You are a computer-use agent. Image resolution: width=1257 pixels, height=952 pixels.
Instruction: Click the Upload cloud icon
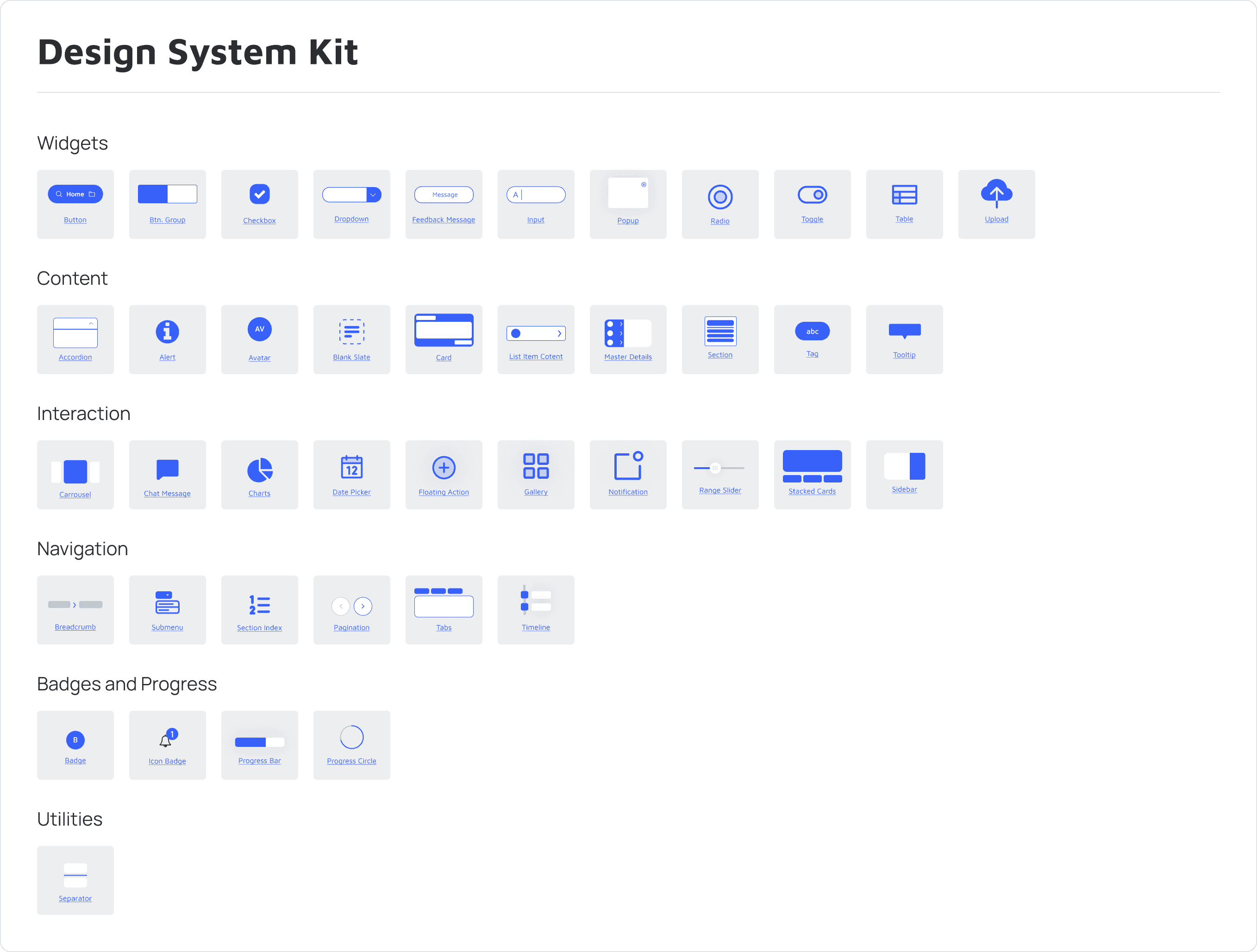(996, 193)
